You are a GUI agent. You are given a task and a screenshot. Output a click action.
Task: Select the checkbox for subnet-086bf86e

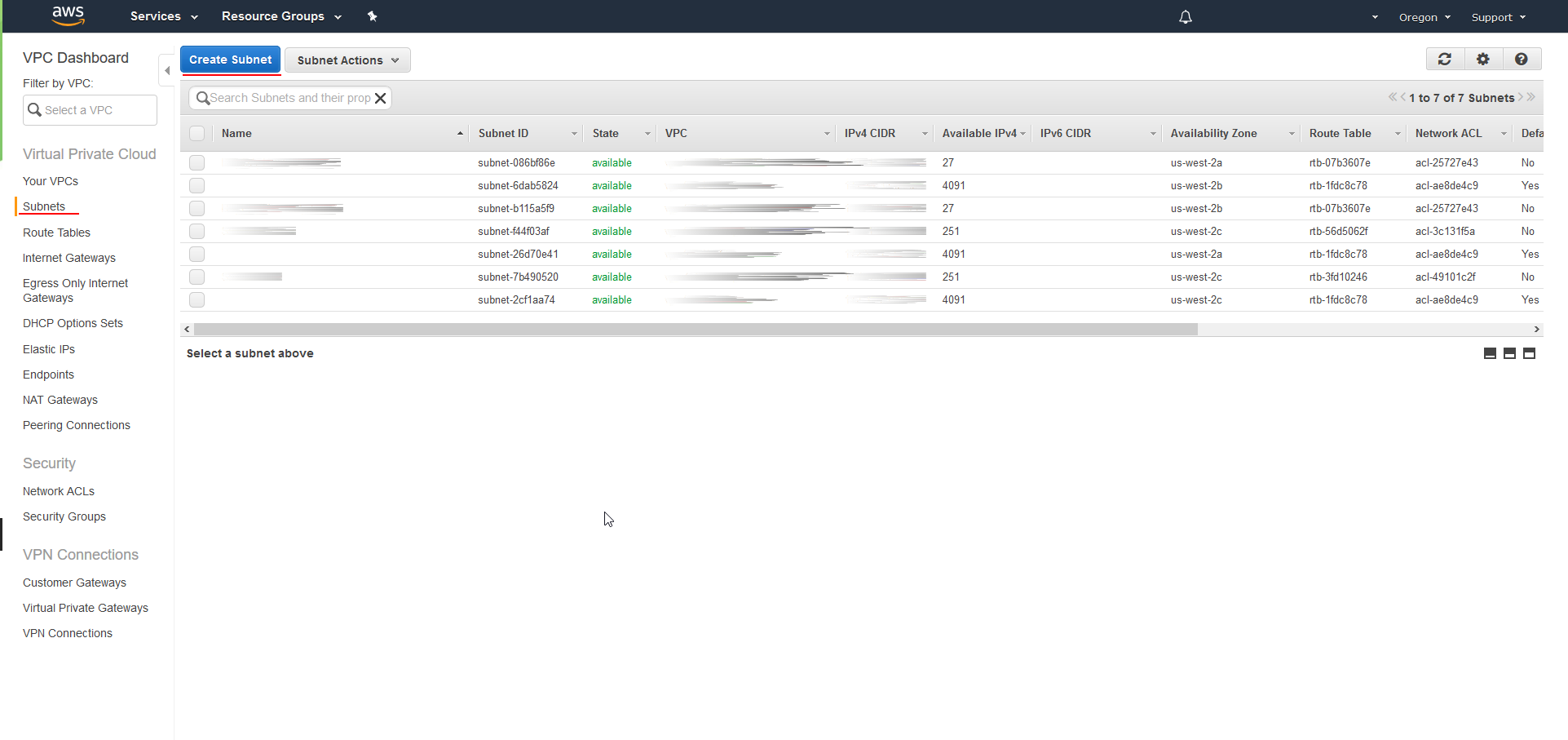tap(197, 163)
